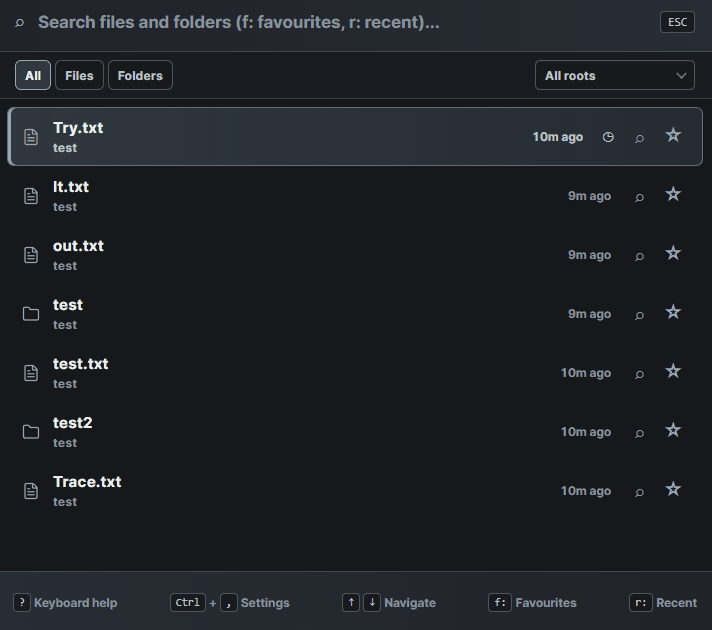712x630 pixels.
Task: Click the search magnifier icon in search bar
Action: (19, 22)
